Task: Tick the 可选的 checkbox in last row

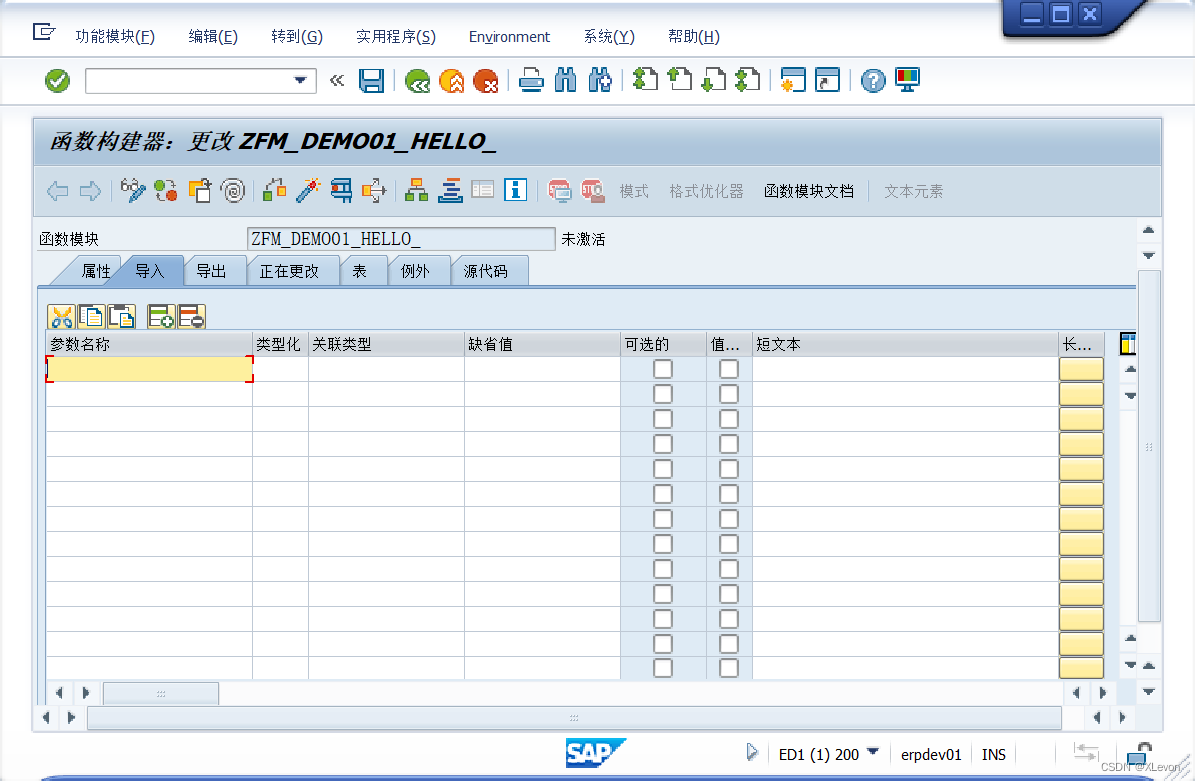Action: point(663,668)
